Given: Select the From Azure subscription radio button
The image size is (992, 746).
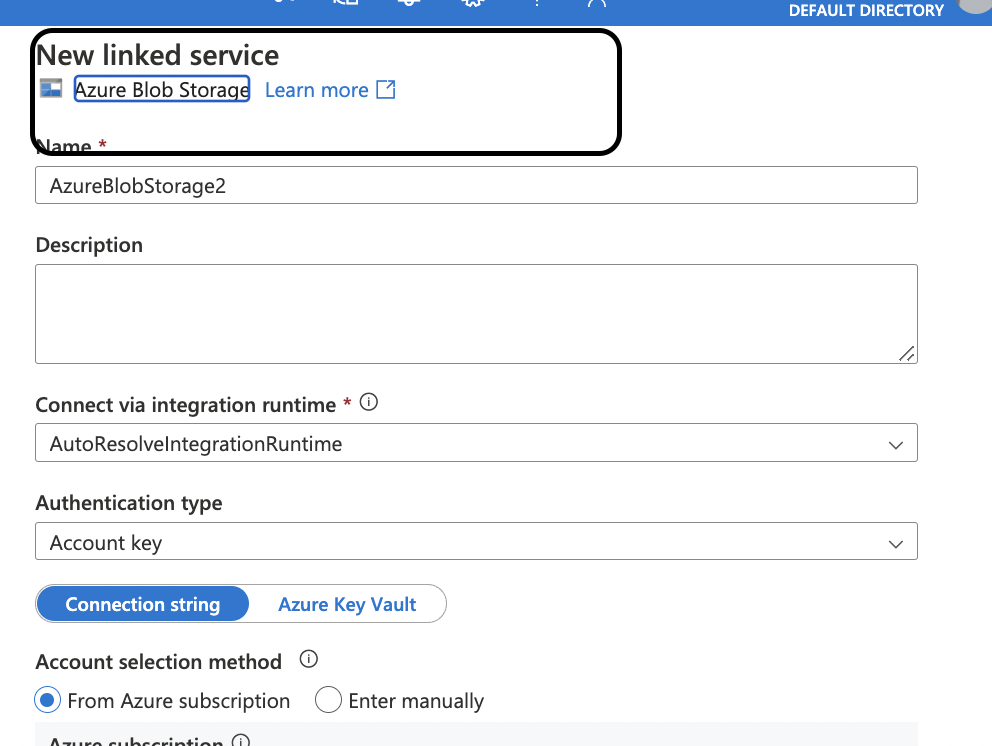Looking at the screenshot, I should point(47,700).
